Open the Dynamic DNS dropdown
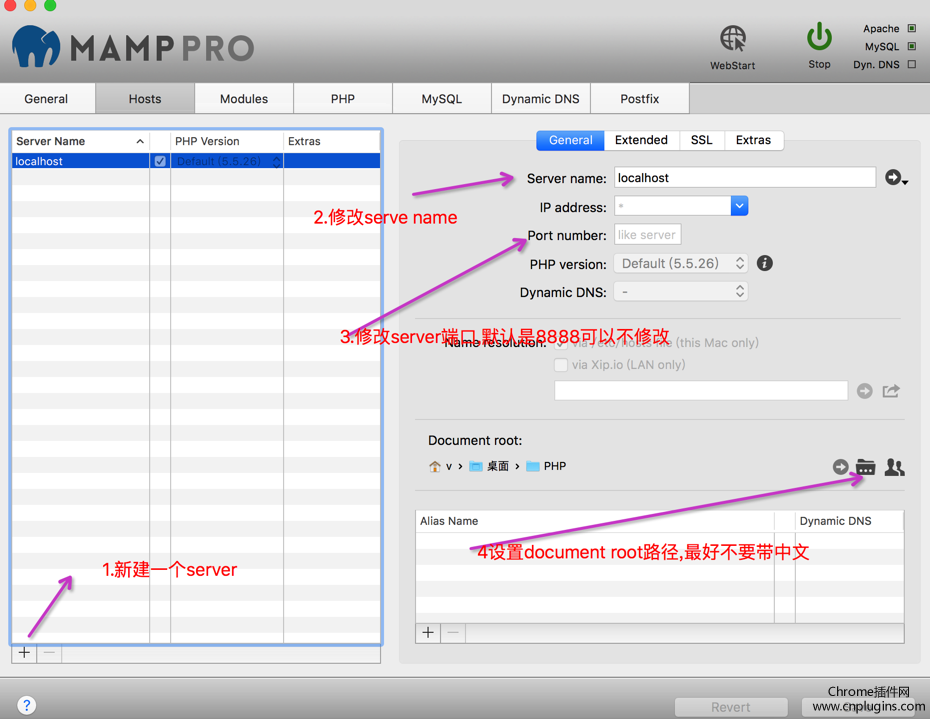Image resolution: width=930 pixels, height=719 pixels. click(x=681, y=291)
